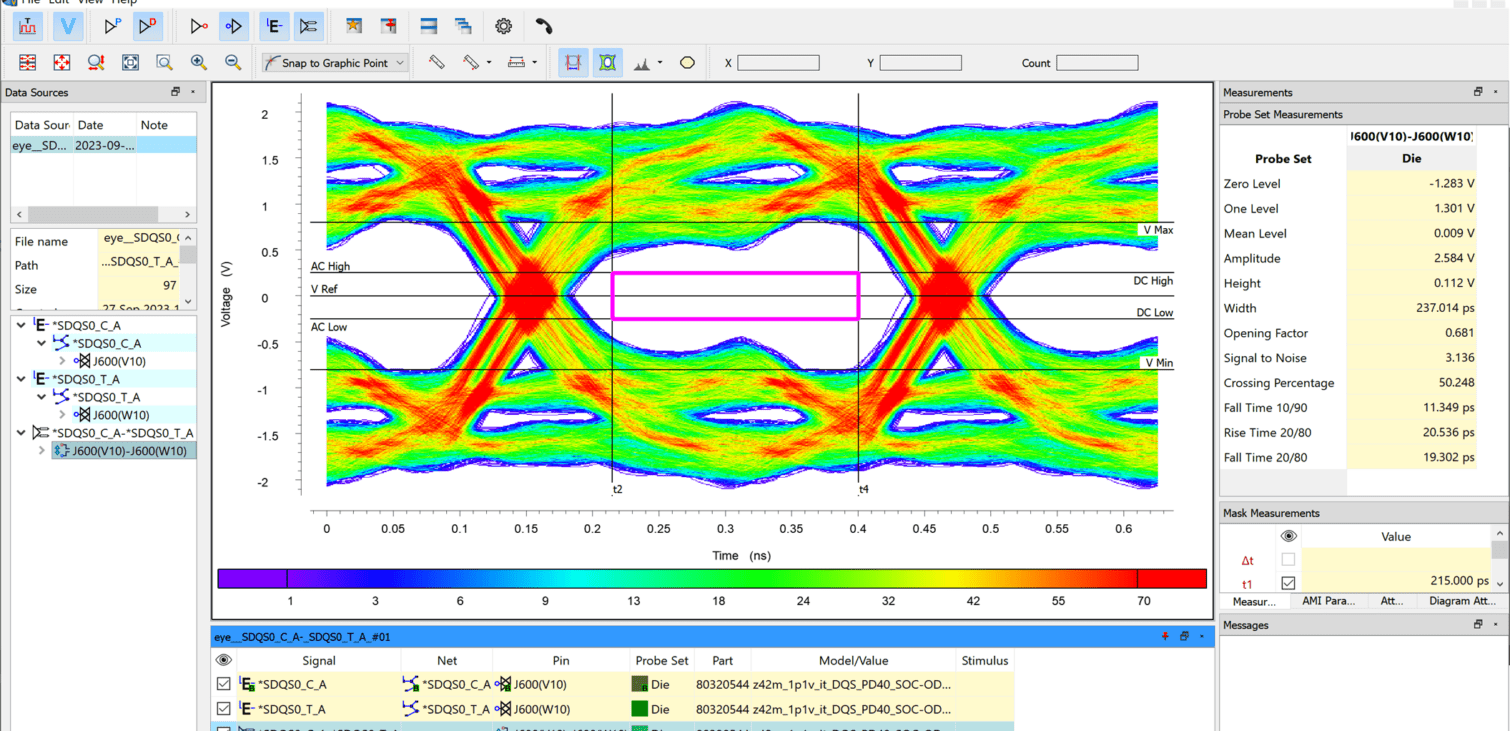Expand the J600(V10) tree node
The height and width of the screenshot is (731, 1510).
[63, 361]
